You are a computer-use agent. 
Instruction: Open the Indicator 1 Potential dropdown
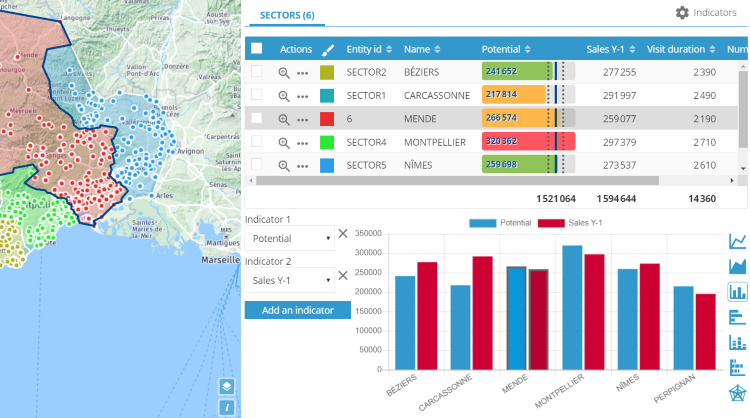[x=291, y=239]
